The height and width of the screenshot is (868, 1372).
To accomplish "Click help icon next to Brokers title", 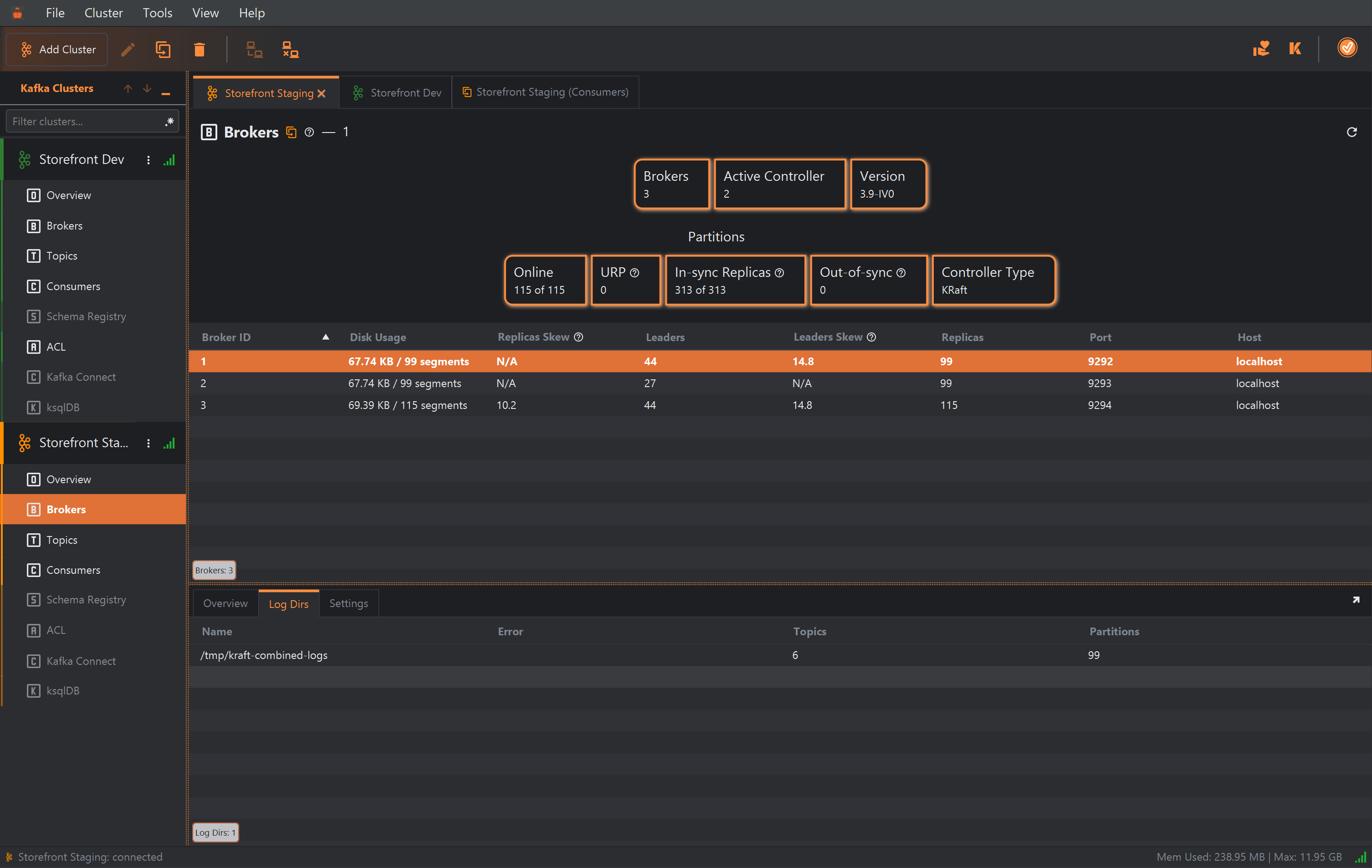I will click(x=309, y=132).
